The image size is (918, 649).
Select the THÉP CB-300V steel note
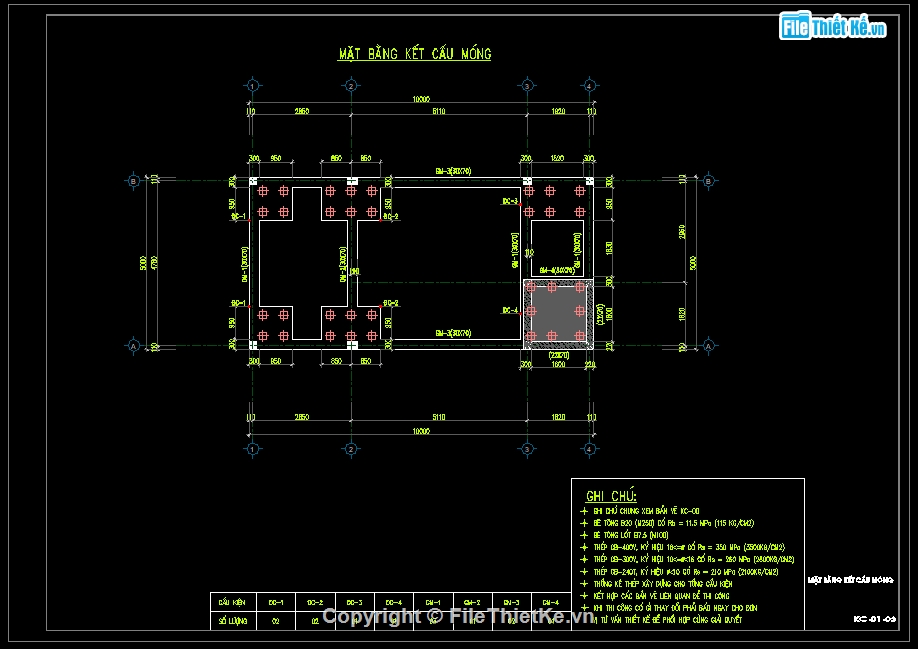(x=694, y=559)
